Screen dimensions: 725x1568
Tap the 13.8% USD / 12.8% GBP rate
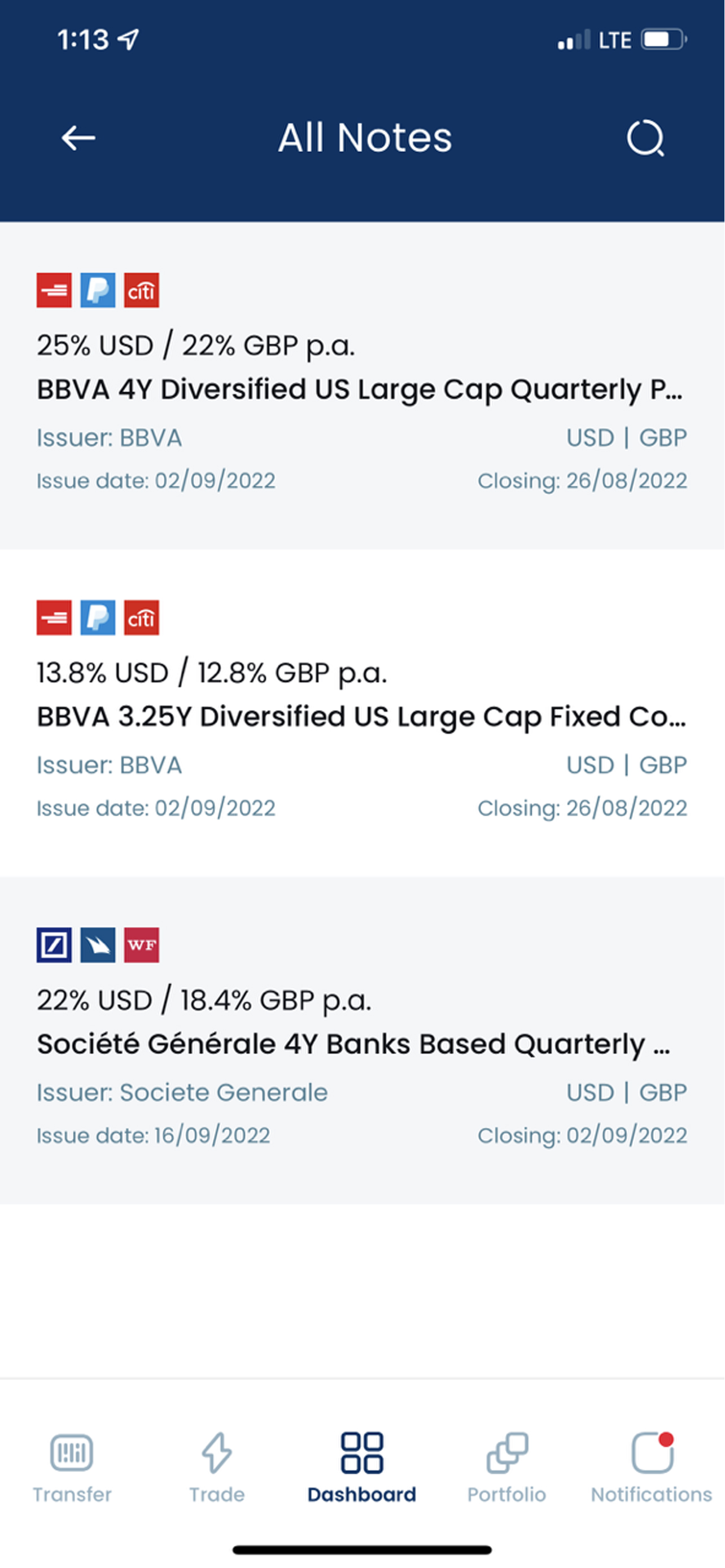(212, 673)
